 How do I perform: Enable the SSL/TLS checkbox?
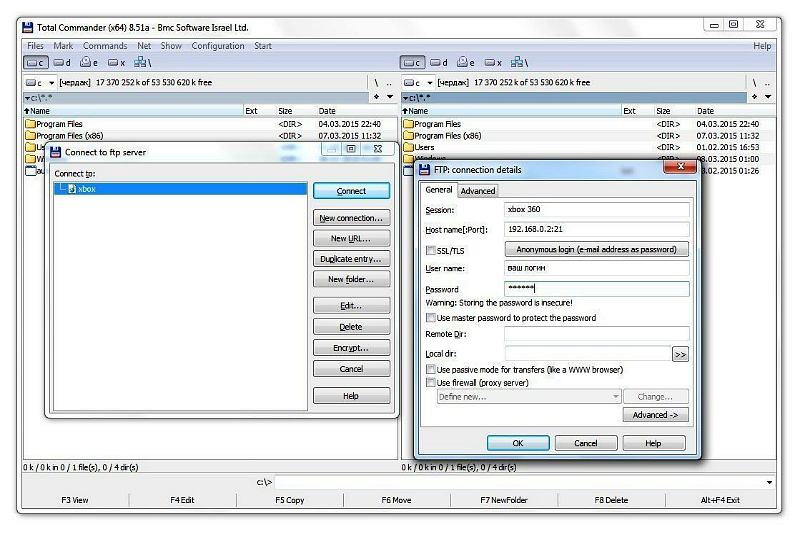coord(431,250)
